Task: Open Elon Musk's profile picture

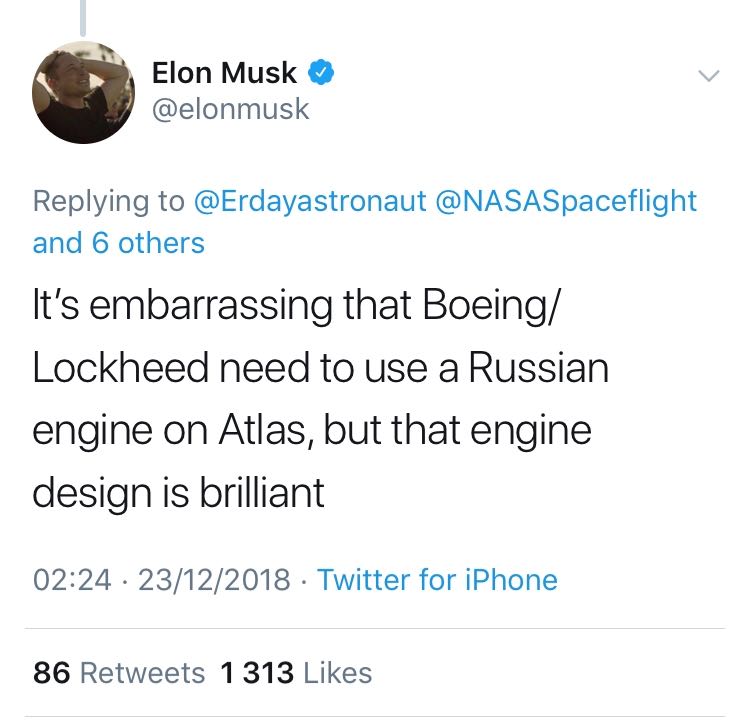Action: tap(83, 93)
